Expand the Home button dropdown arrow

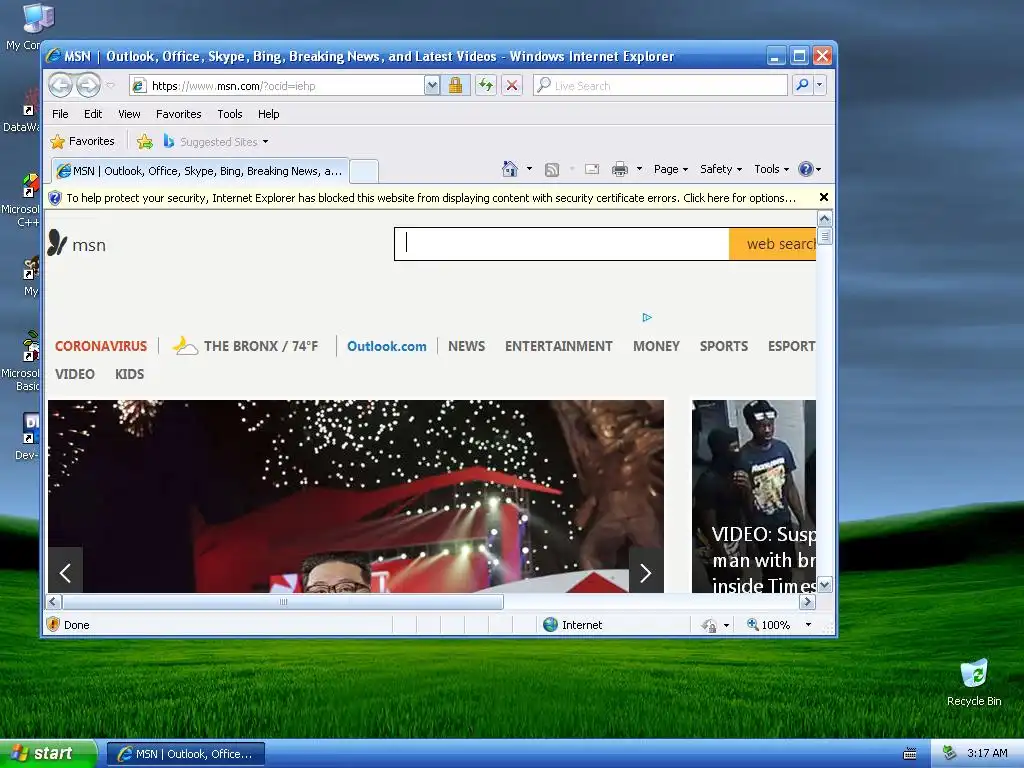tap(529, 169)
